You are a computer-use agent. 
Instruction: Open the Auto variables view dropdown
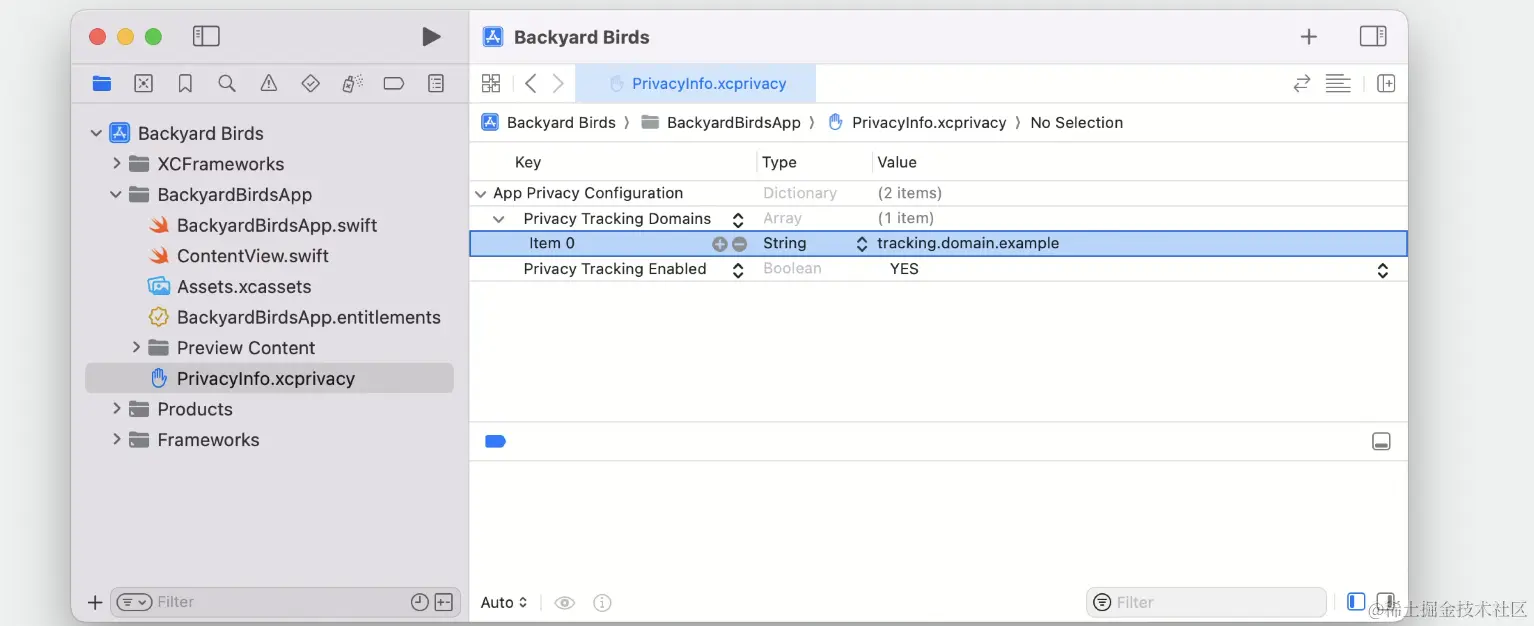click(504, 602)
